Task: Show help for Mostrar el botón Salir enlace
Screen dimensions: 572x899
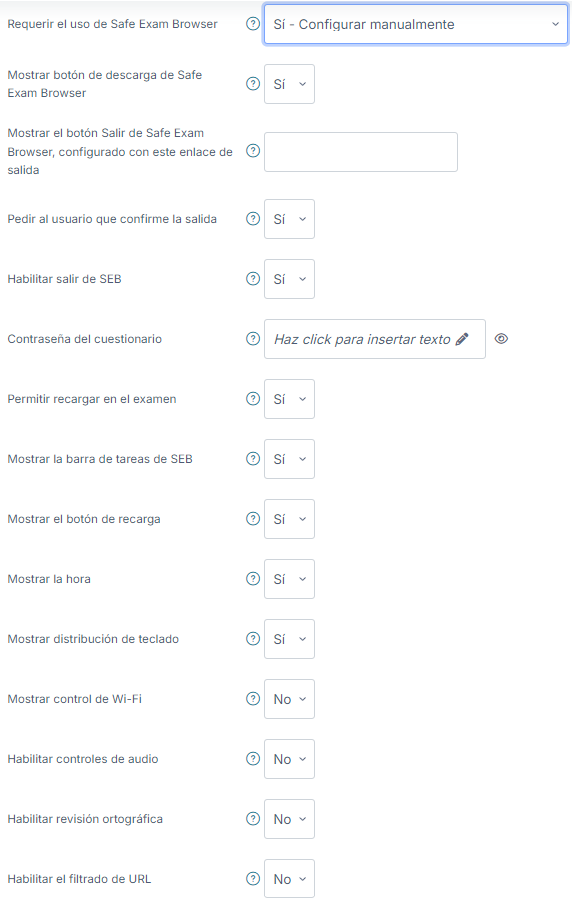Action: point(253,151)
